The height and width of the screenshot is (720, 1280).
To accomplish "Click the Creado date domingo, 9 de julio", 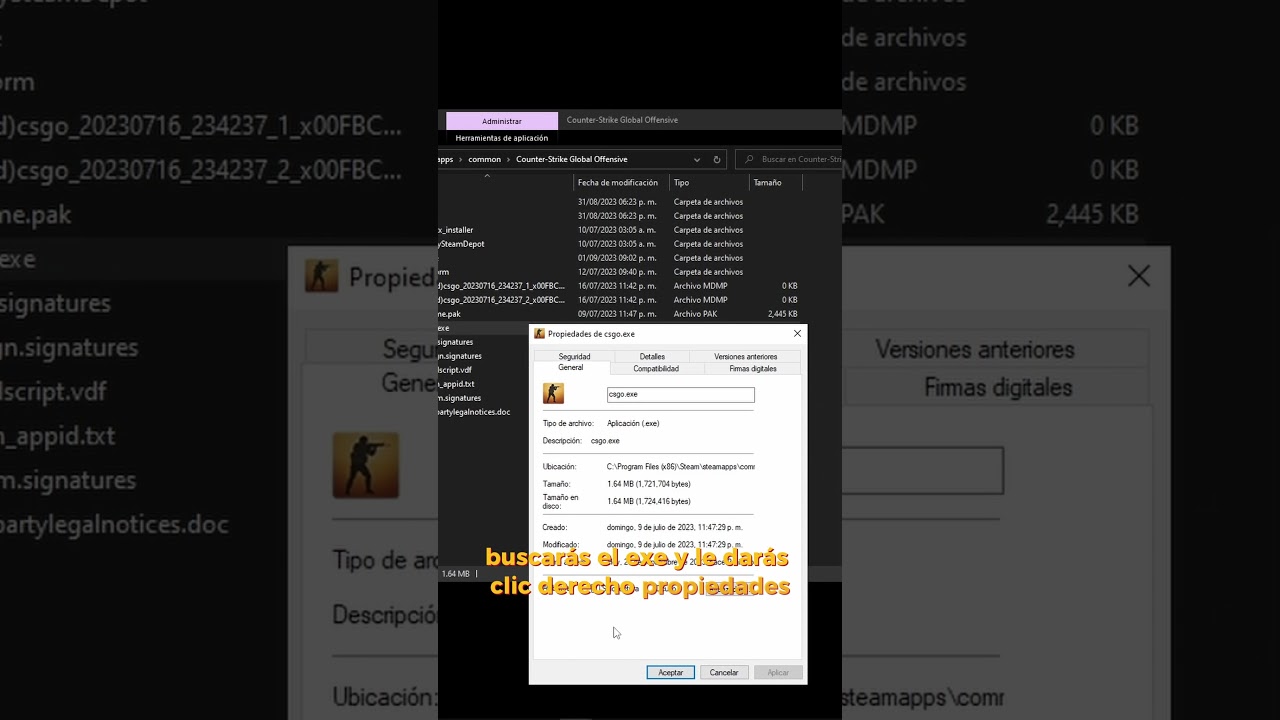I will pos(675,527).
